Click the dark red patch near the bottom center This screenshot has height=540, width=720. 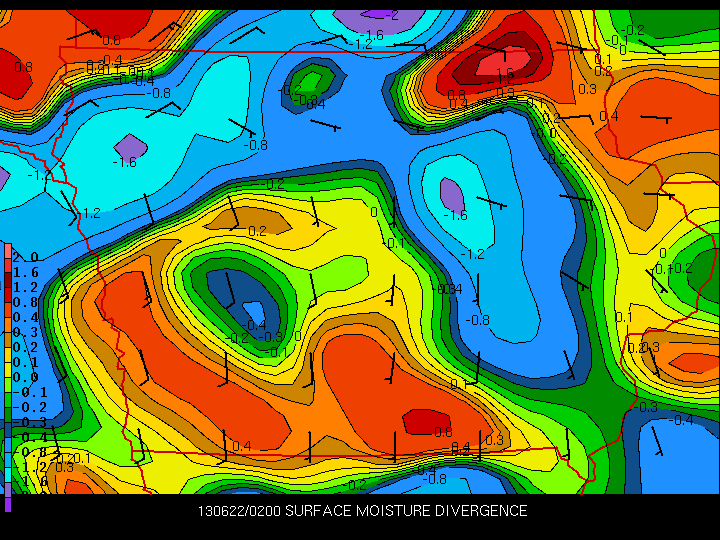tap(425, 420)
